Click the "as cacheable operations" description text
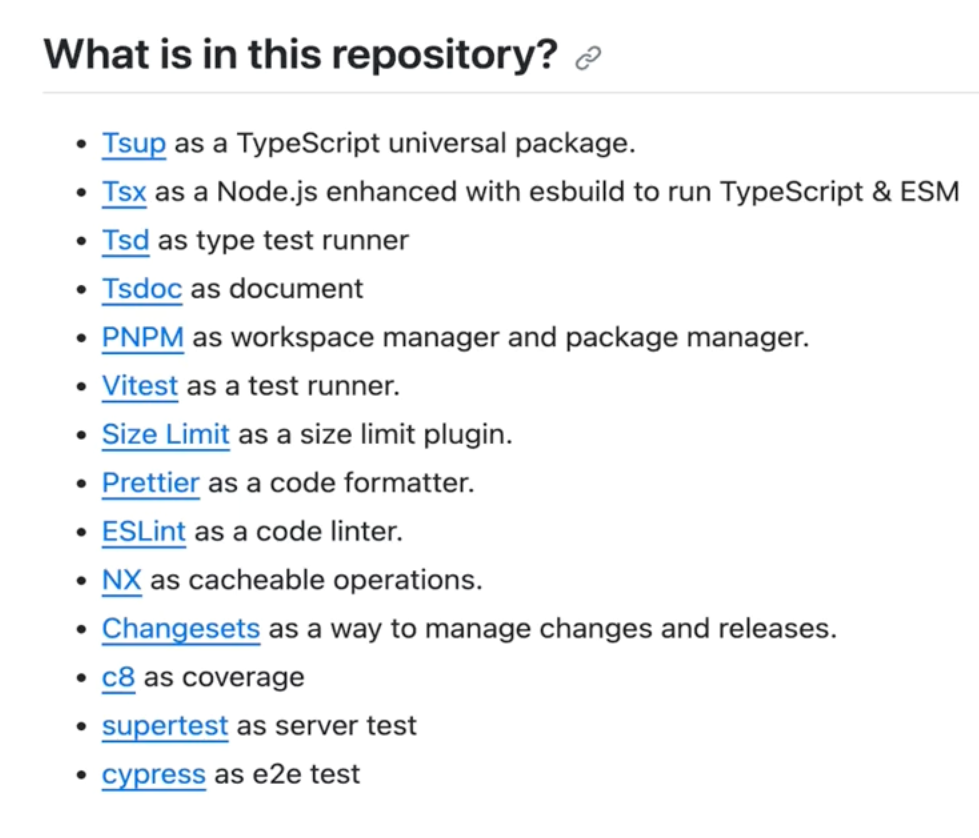Viewport: 979px width, 838px height. coord(316,580)
